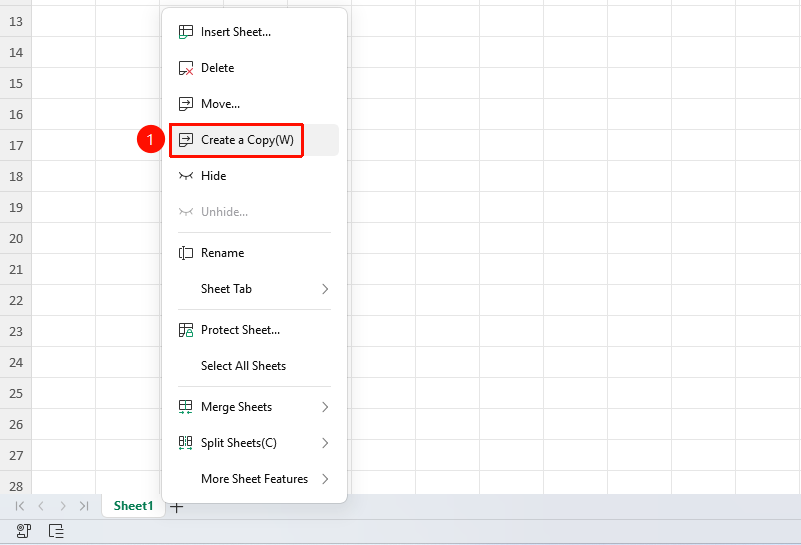Screen dimensions: 801x545
Task: Hide the sheet via Hide entry
Action: (x=254, y=176)
